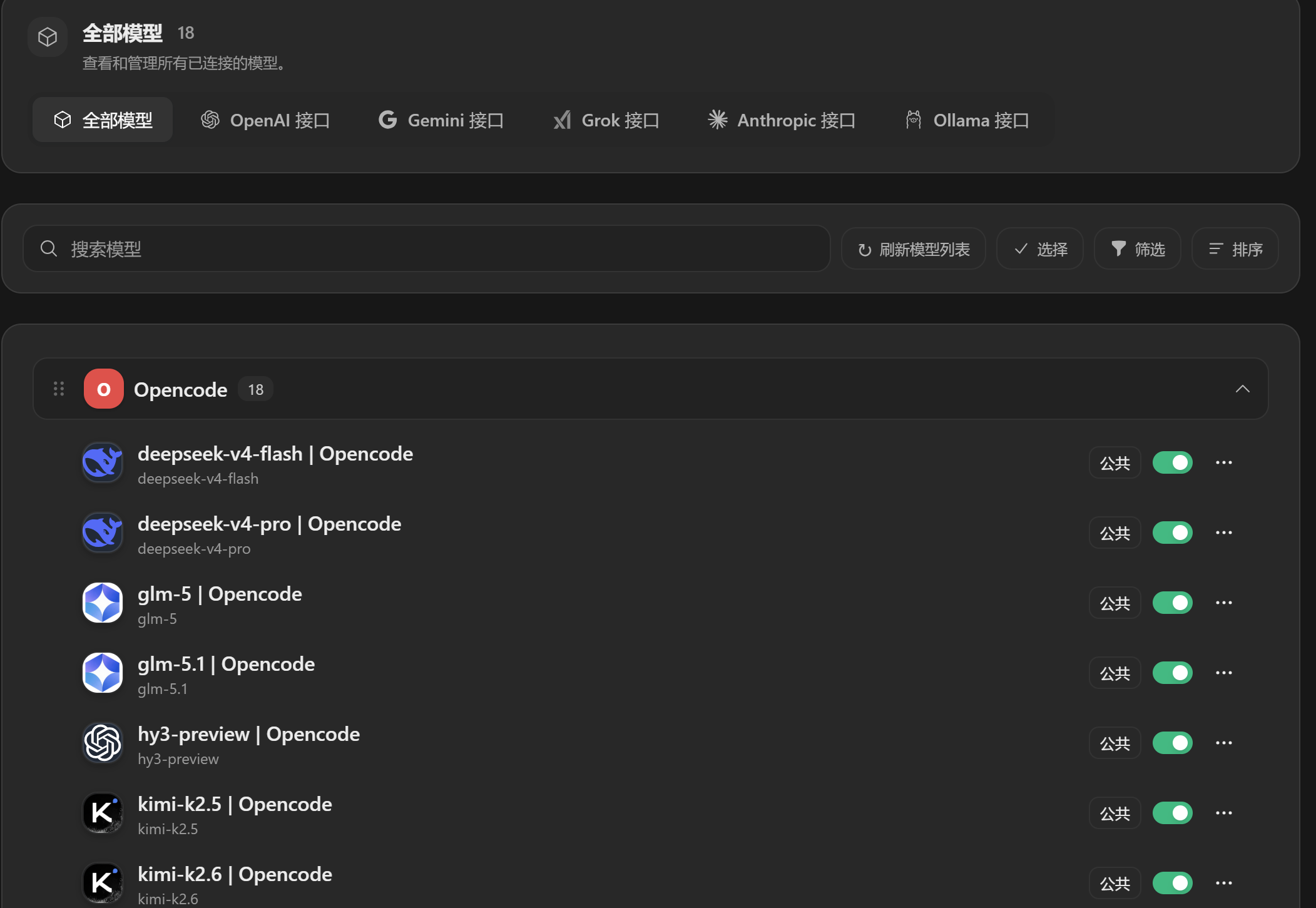The width and height of the screenshot is (1316, 908).
Task: Switch to the Ollama 接口 tab
Action: click(967, 120)
